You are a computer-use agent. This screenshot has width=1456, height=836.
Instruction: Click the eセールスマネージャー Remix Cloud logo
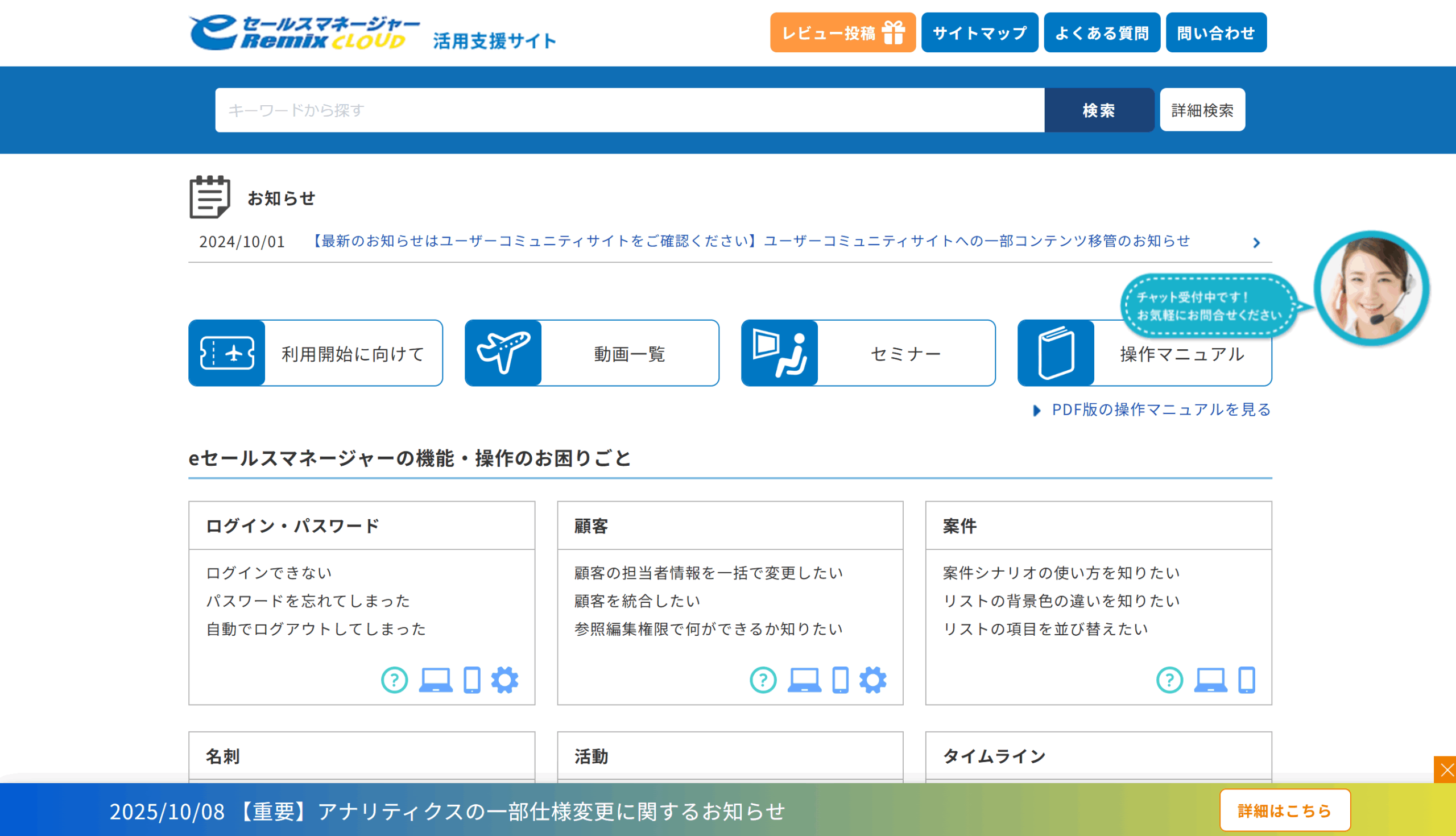[304, 33]
